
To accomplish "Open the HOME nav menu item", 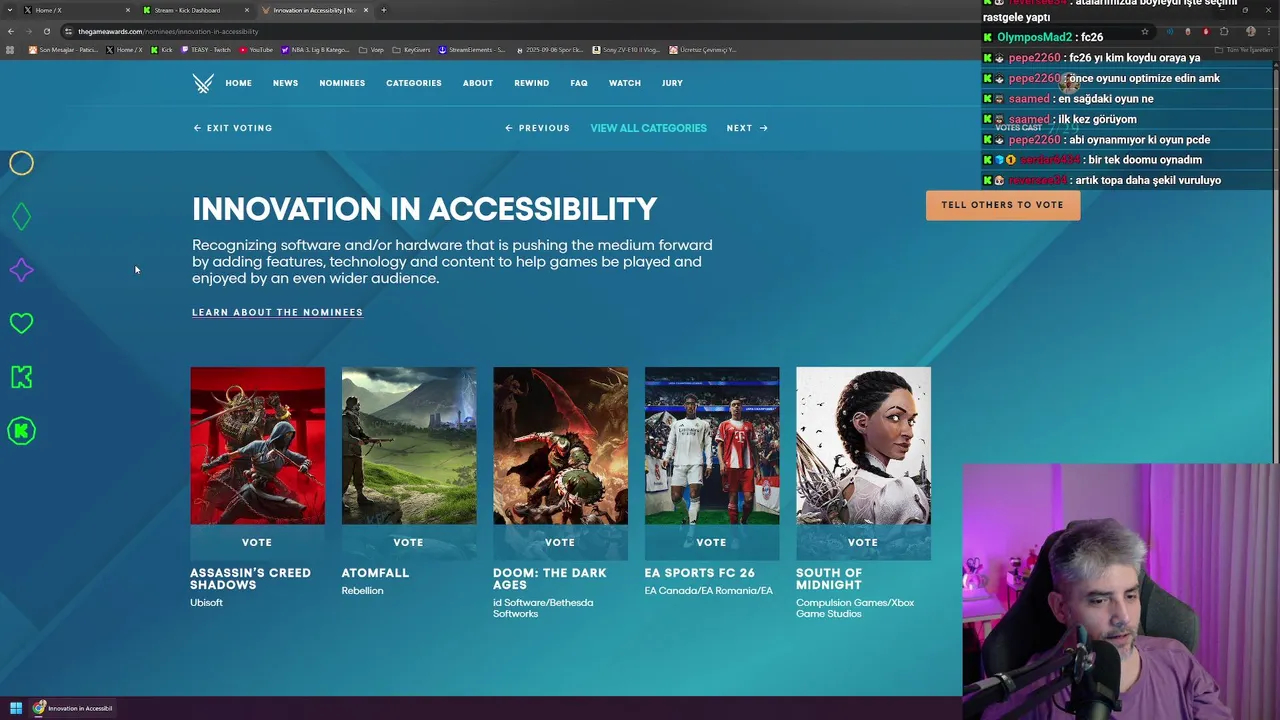I will point(238,83).
